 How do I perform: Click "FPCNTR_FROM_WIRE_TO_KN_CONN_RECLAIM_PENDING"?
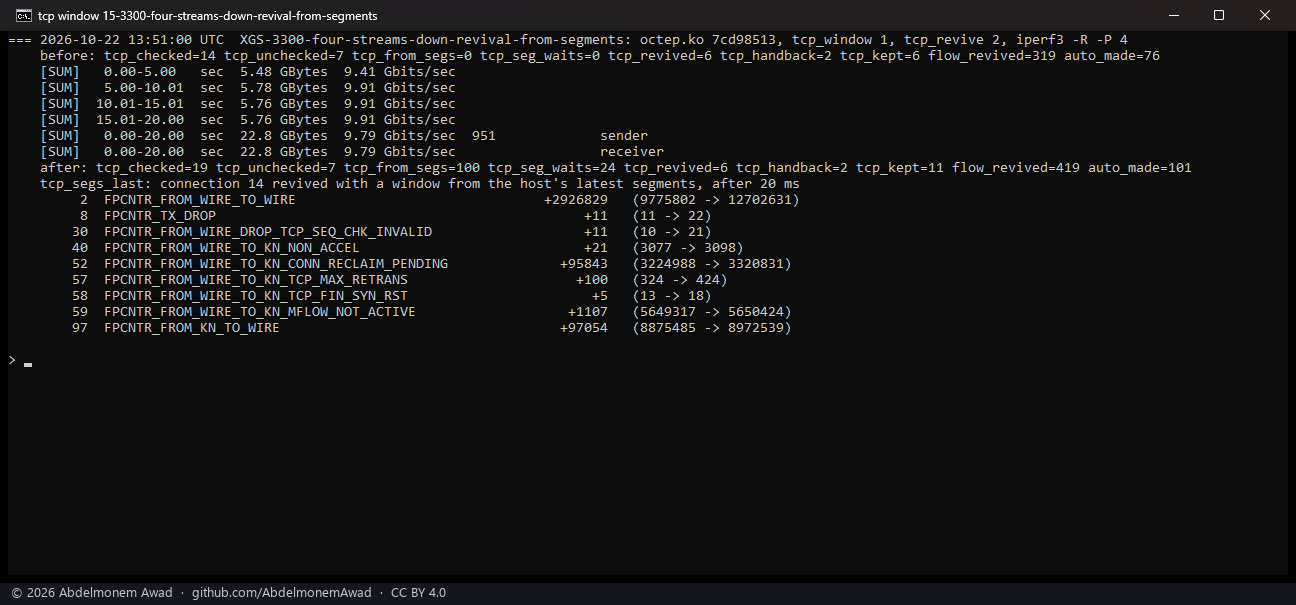276,264
